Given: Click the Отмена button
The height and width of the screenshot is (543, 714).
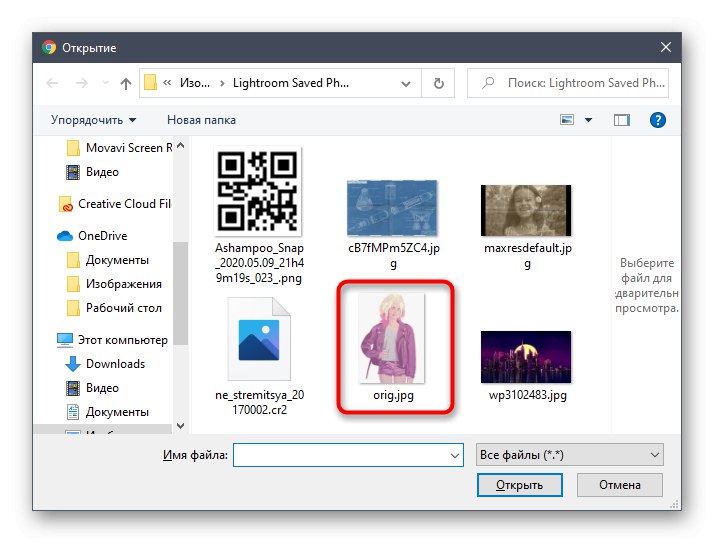Looking at the screenshot, I should [619, 485].
